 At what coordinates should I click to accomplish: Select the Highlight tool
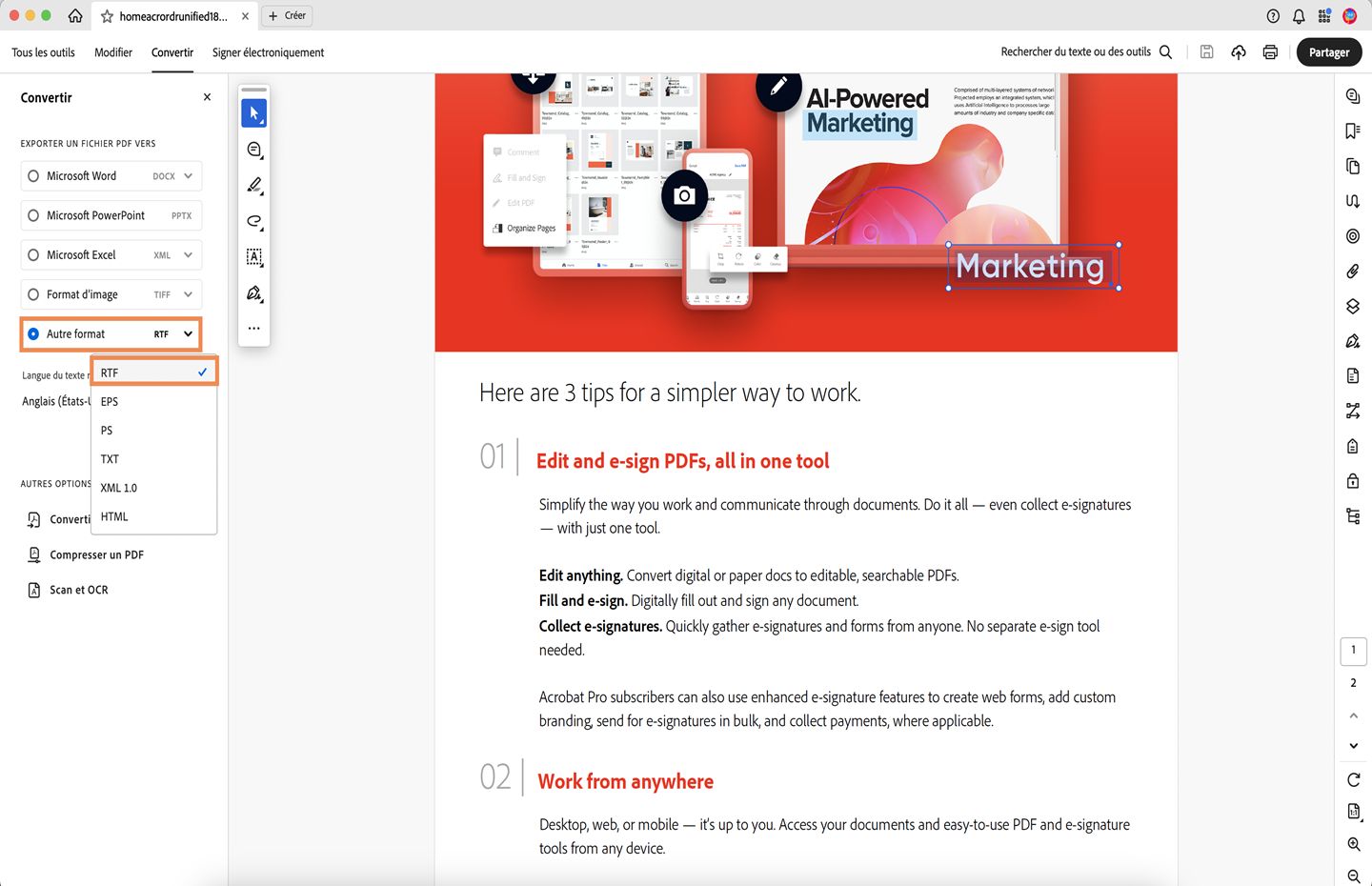[253, 185]
